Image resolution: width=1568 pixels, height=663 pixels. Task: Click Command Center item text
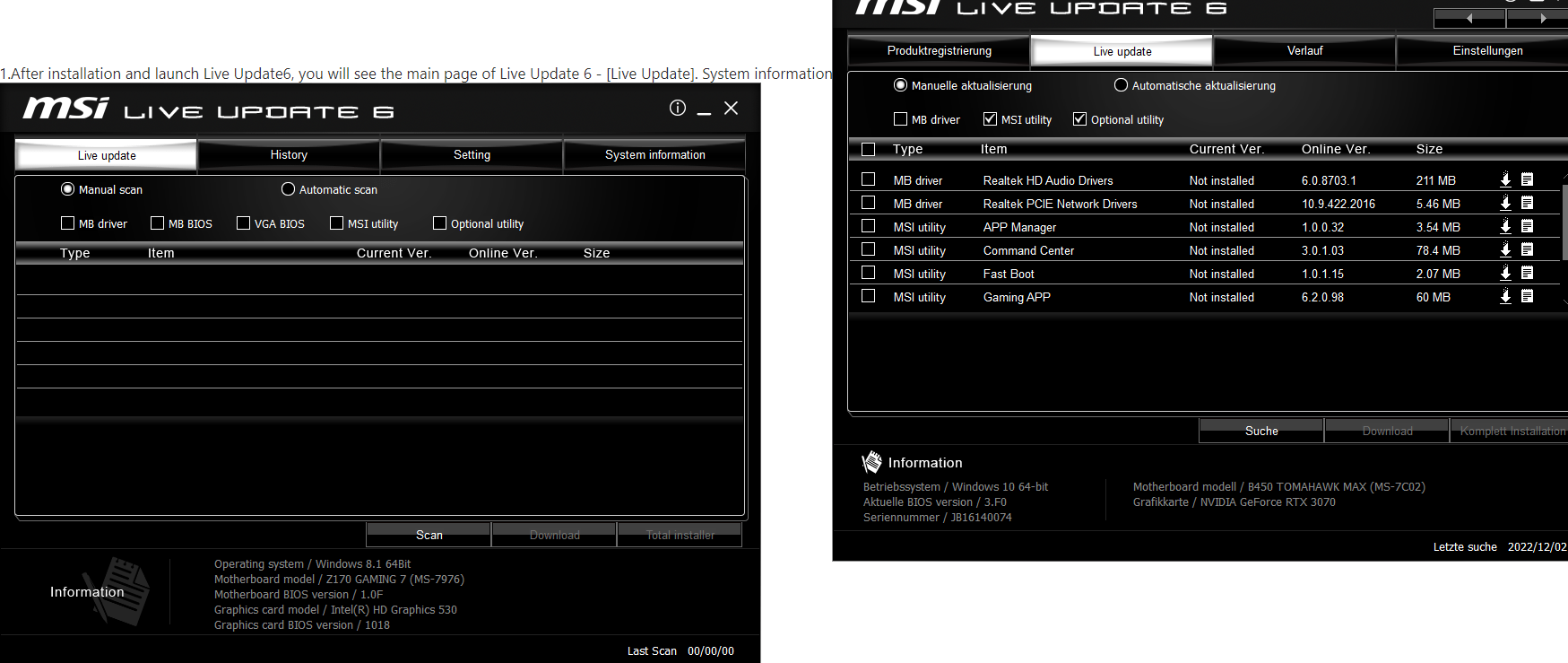point(1028,250)
